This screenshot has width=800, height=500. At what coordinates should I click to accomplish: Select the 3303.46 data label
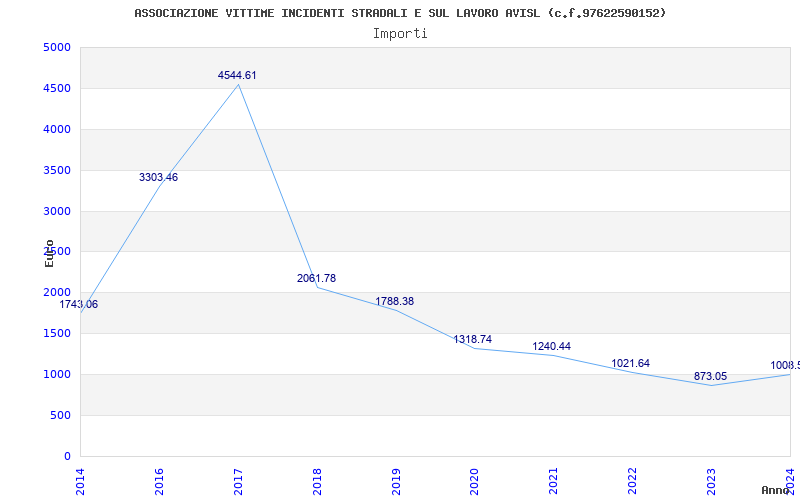(158, 178)
